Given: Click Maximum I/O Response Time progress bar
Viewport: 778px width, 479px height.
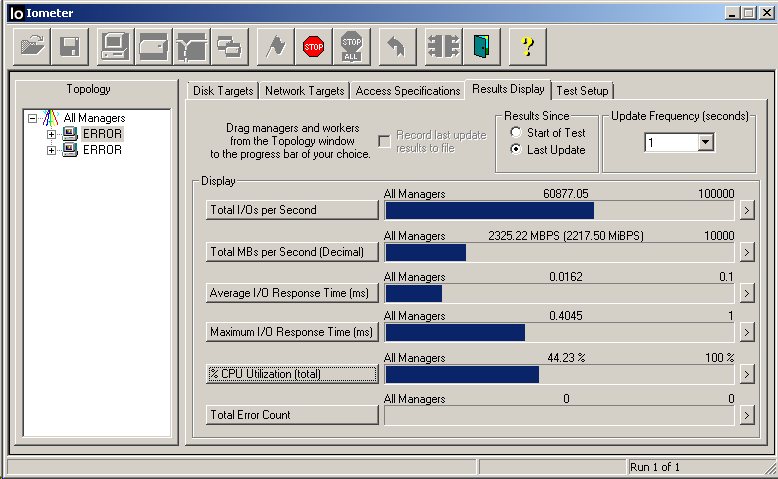Looking at the screenshot, I should coord(559,333).
